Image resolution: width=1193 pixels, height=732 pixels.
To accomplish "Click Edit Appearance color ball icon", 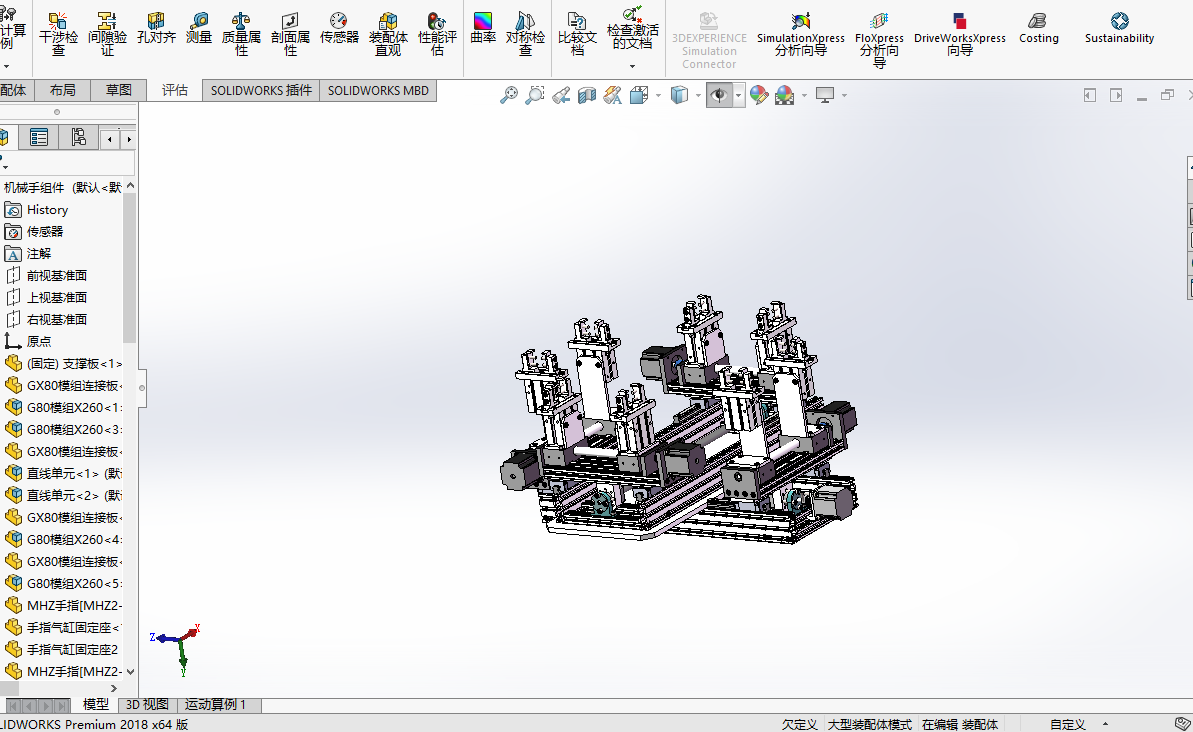I will [x=759, y=95].
